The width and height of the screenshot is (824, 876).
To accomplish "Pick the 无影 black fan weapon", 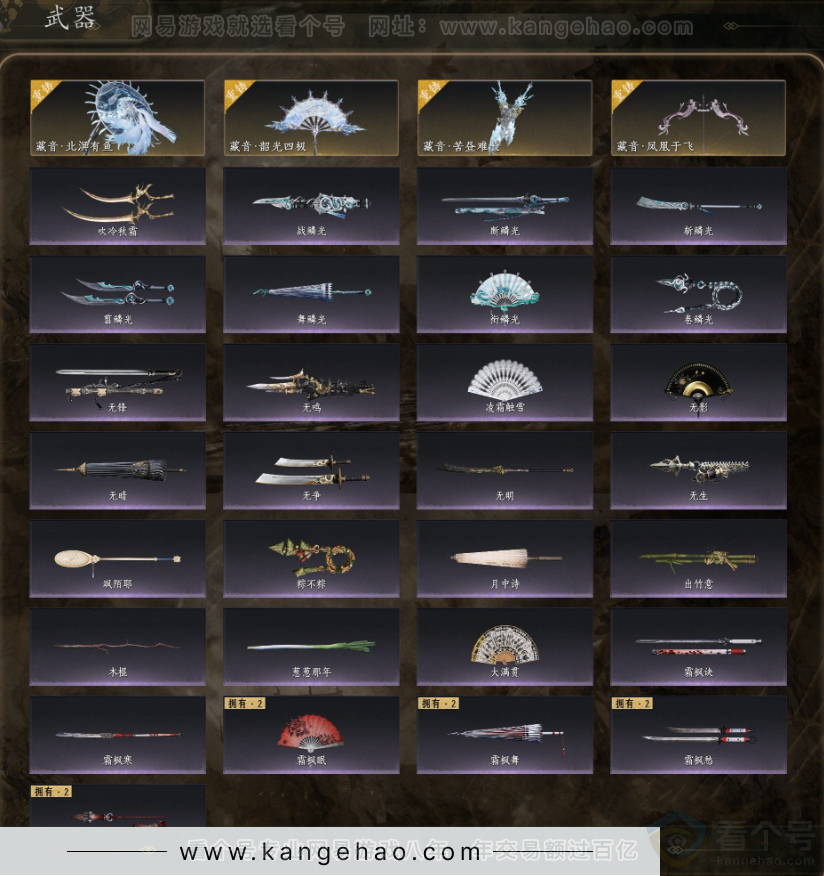I will [698, 383].
